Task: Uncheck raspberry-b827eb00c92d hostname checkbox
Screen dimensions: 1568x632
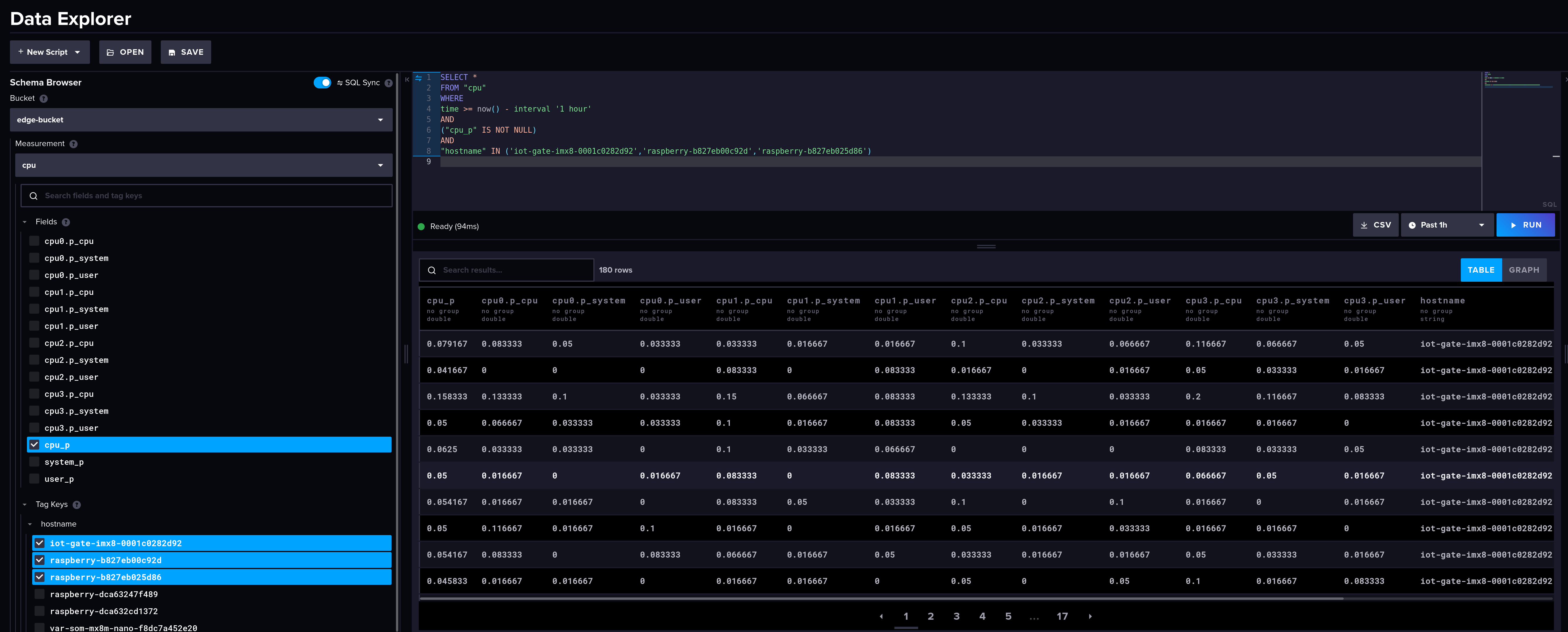Action: pos(40,560)
